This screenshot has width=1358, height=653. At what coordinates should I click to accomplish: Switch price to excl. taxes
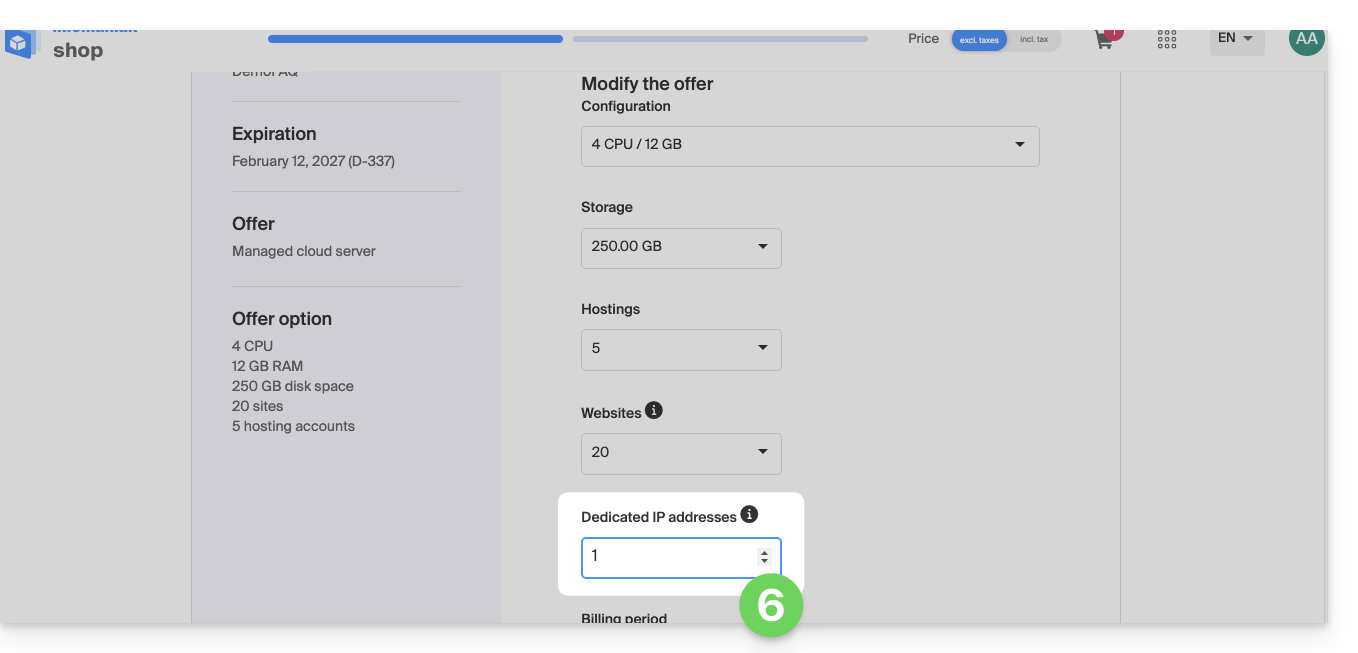coord(979,40)
